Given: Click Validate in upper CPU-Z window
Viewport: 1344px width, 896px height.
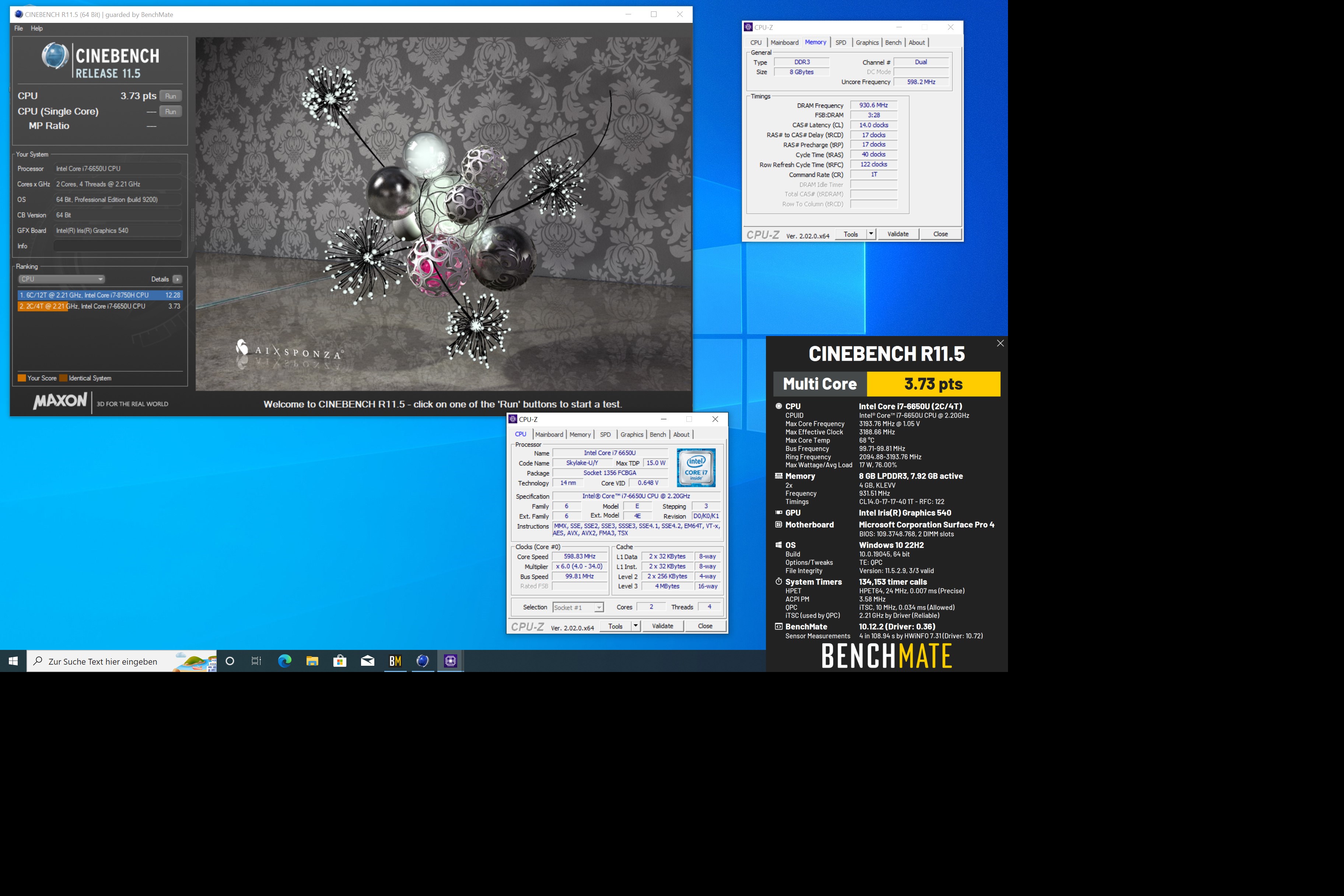Looking at the screenshot, I should (898, 234).
